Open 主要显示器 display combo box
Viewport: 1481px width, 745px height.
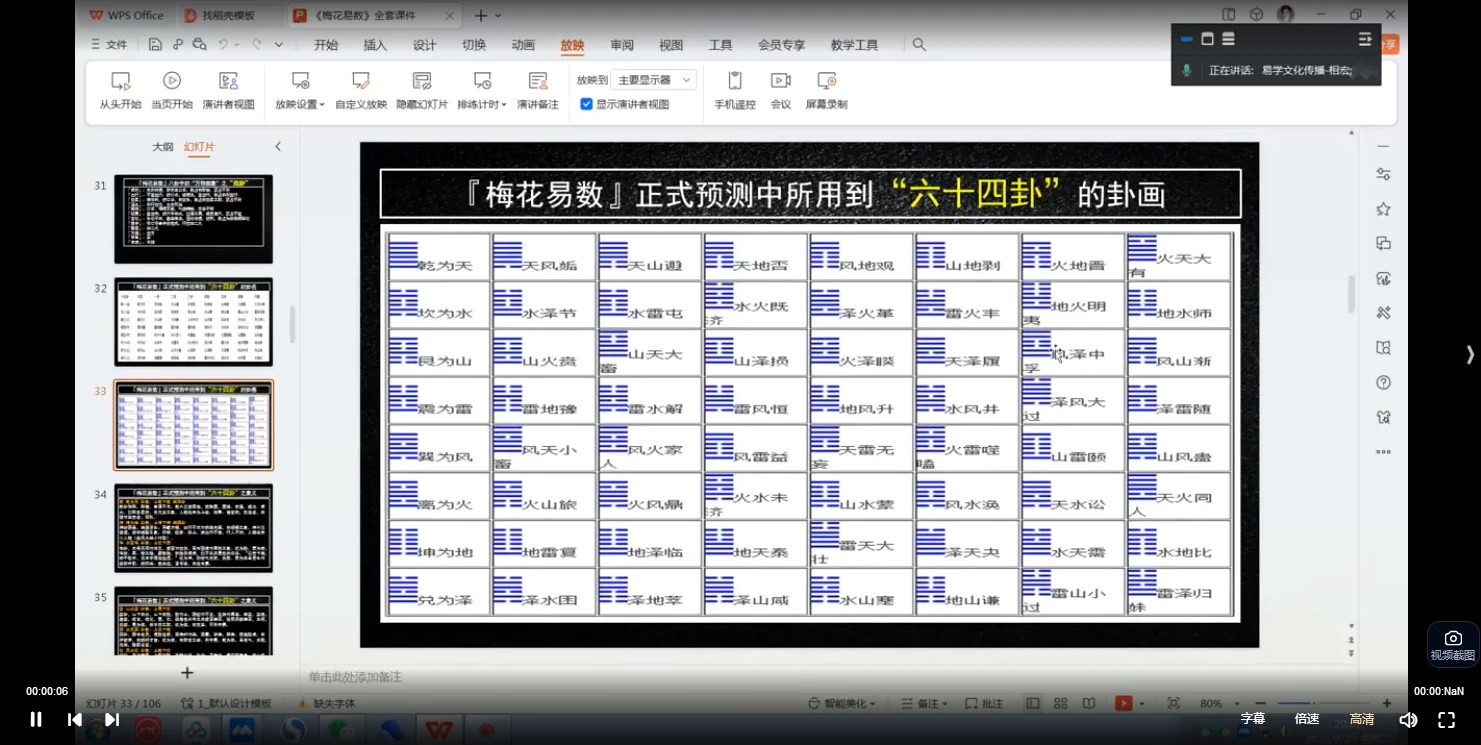(654, 79)
